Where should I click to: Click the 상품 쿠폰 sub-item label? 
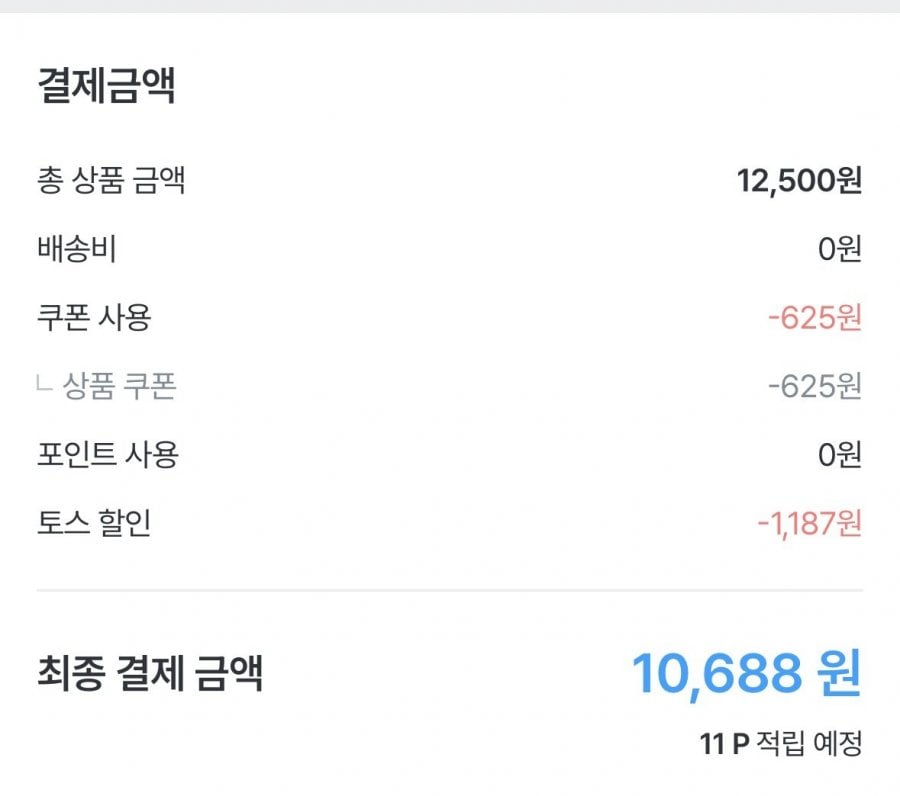point(120,386)
